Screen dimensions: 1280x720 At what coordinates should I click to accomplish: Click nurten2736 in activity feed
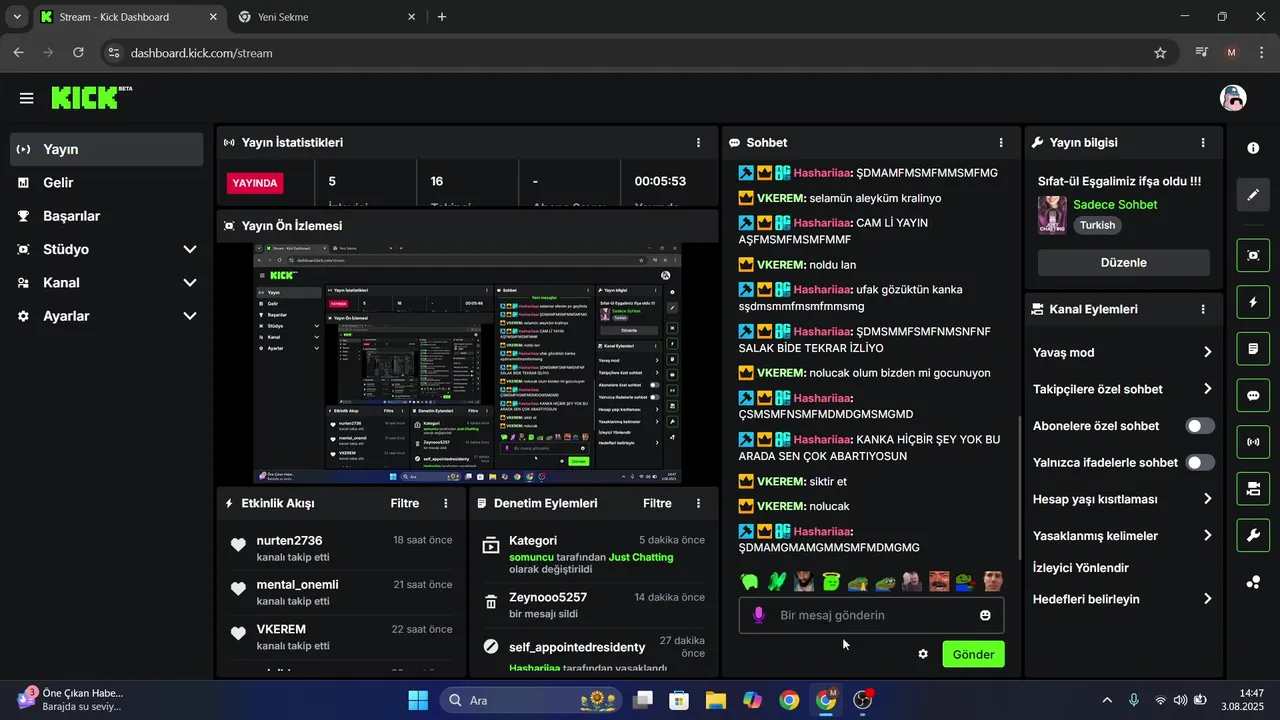[289, 540]
